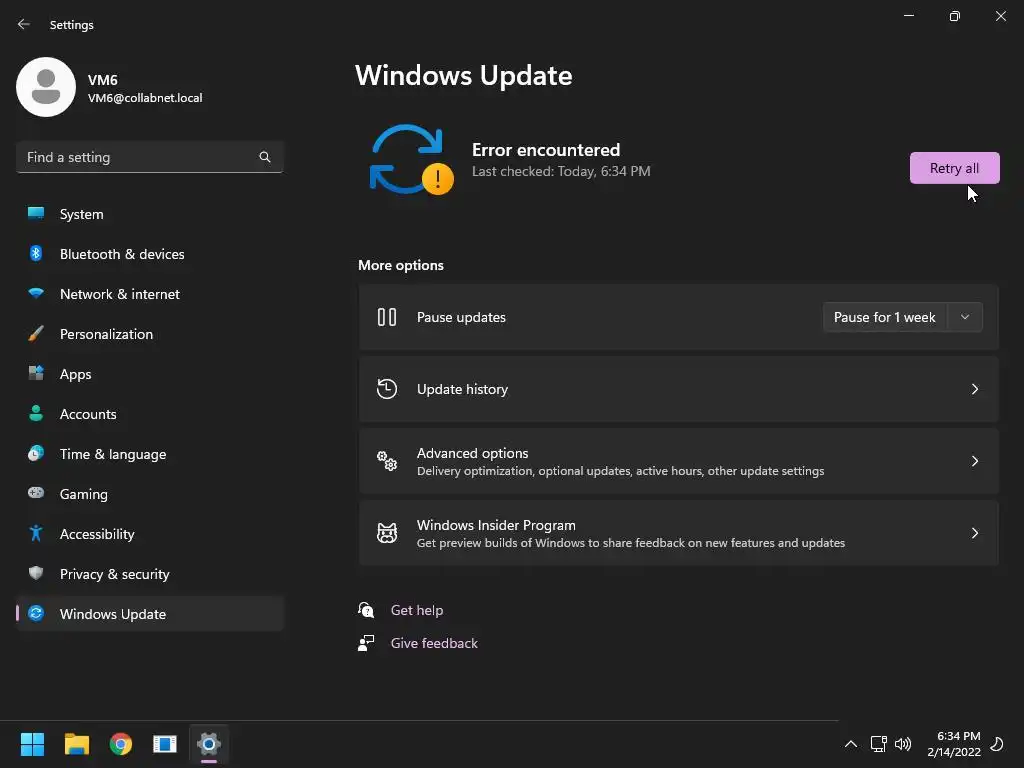The image size is (1024, 768).
Task: Click the VM6@collabnet.local account text
Action: pos(145,98)
